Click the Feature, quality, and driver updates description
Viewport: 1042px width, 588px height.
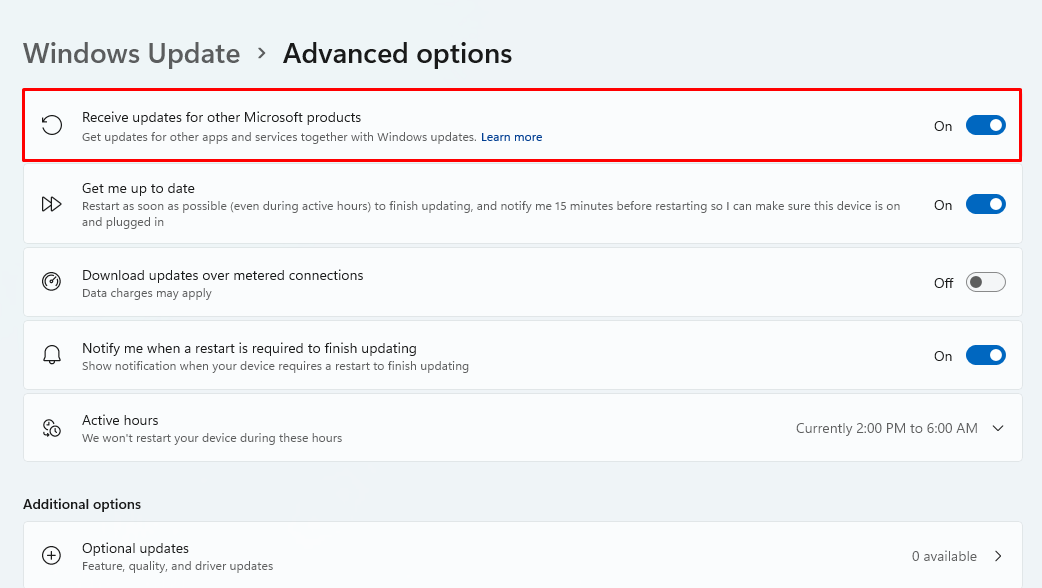(x=177, y=566)
